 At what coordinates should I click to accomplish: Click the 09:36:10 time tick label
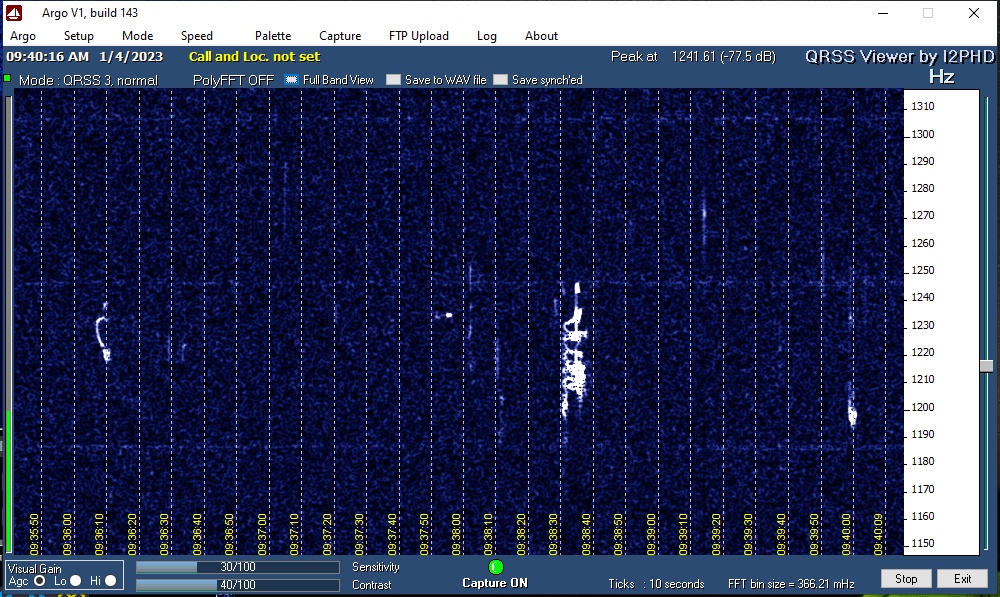pyautogui.click(x=99, y=534)
